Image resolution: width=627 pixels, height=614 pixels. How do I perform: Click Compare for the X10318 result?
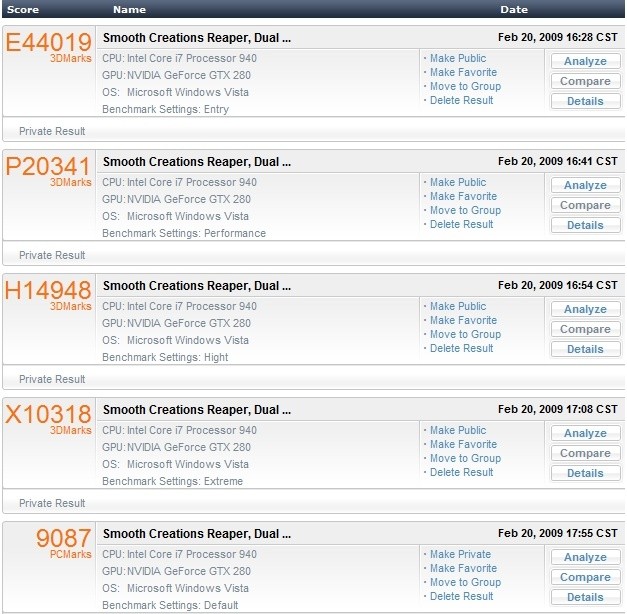click(x=585, y=453)
